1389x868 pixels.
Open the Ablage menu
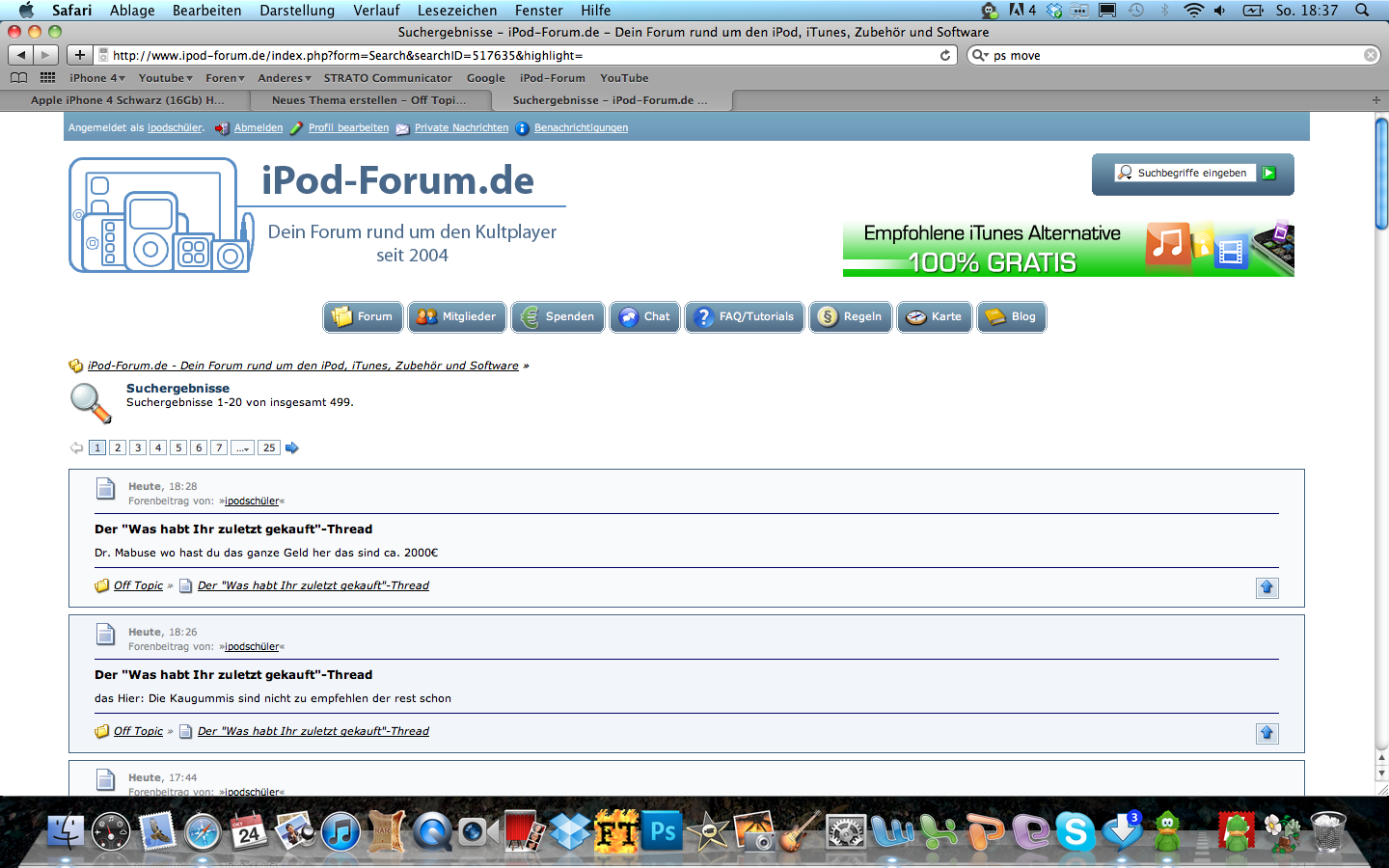click(x=132, y=11)
